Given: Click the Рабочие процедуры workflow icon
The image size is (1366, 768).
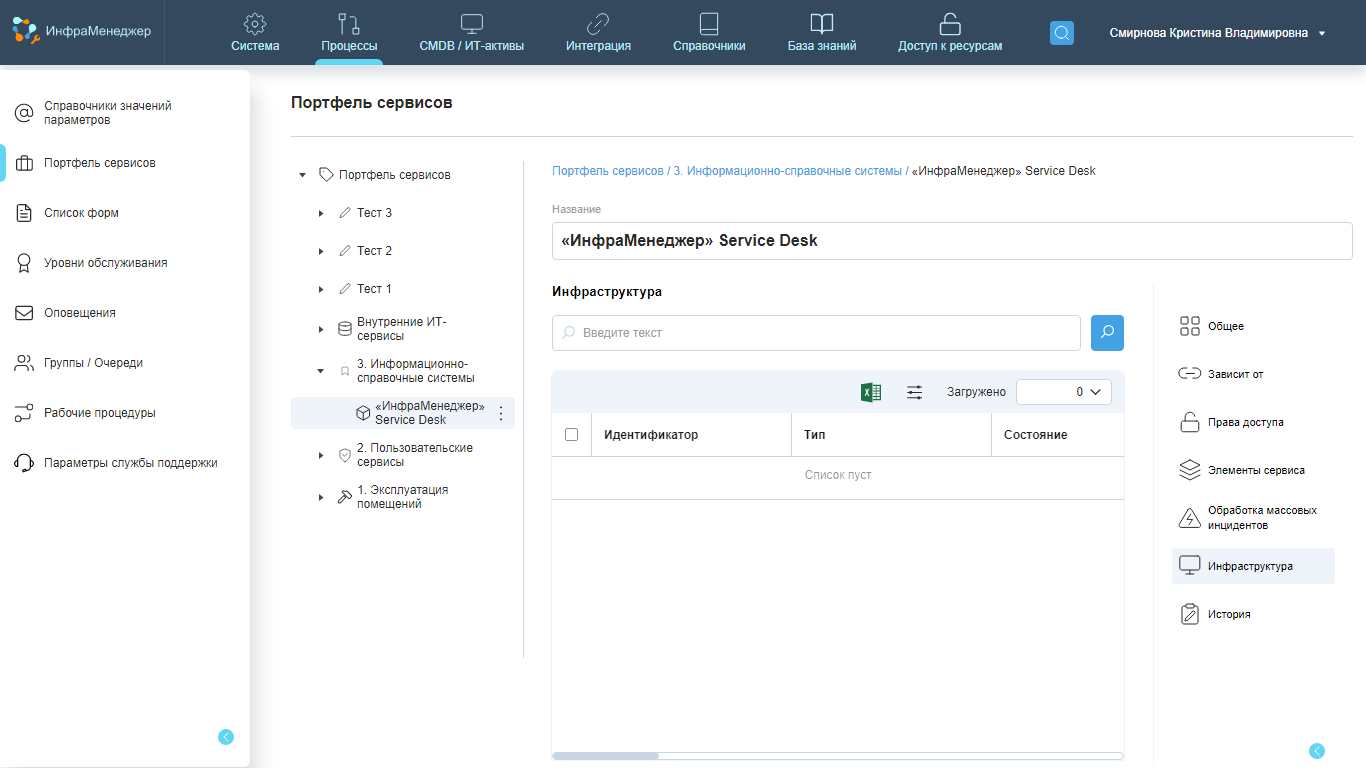Looking at the screenshot, I should (x=24, y=413).
